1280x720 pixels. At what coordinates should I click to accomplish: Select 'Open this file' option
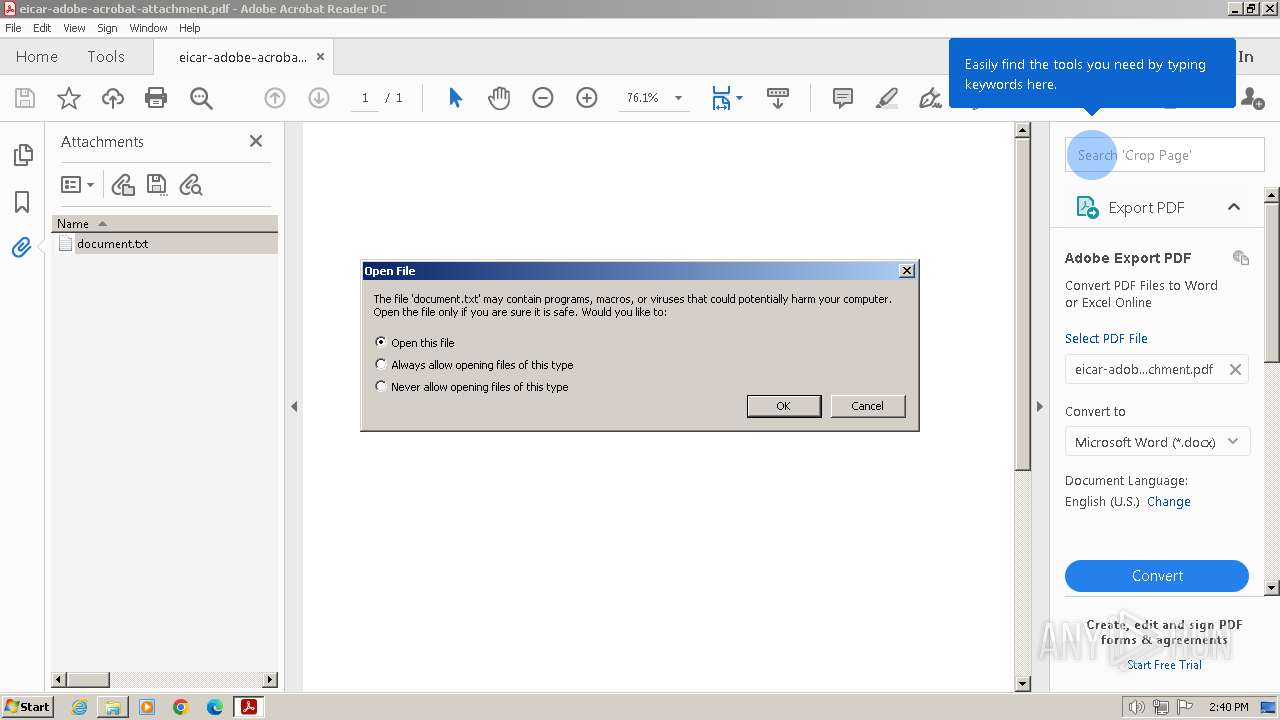(381, 342)
